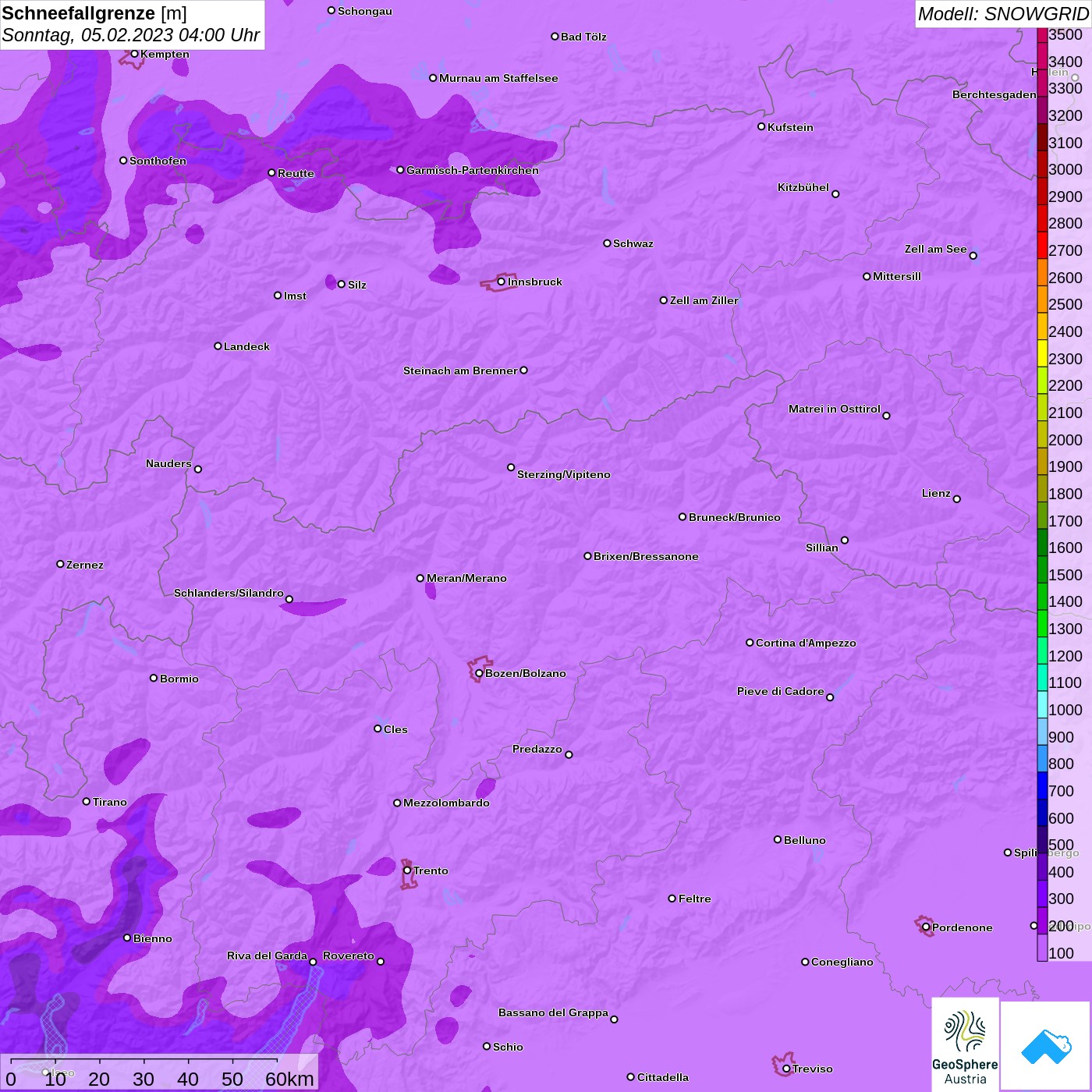
Task: Click the 'Imst' label
Action: tap(295, 296)
